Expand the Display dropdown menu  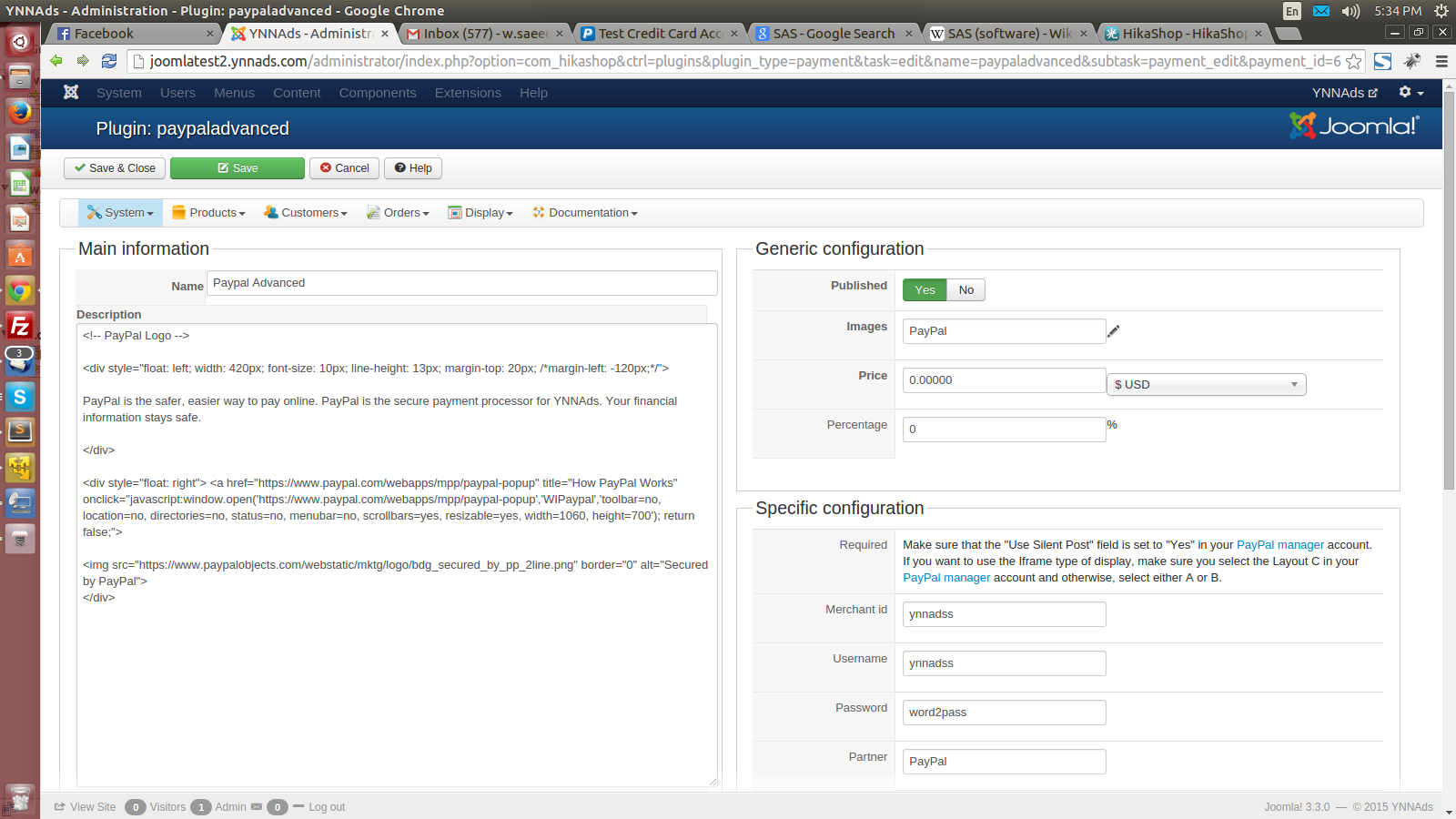coord(480,213)
